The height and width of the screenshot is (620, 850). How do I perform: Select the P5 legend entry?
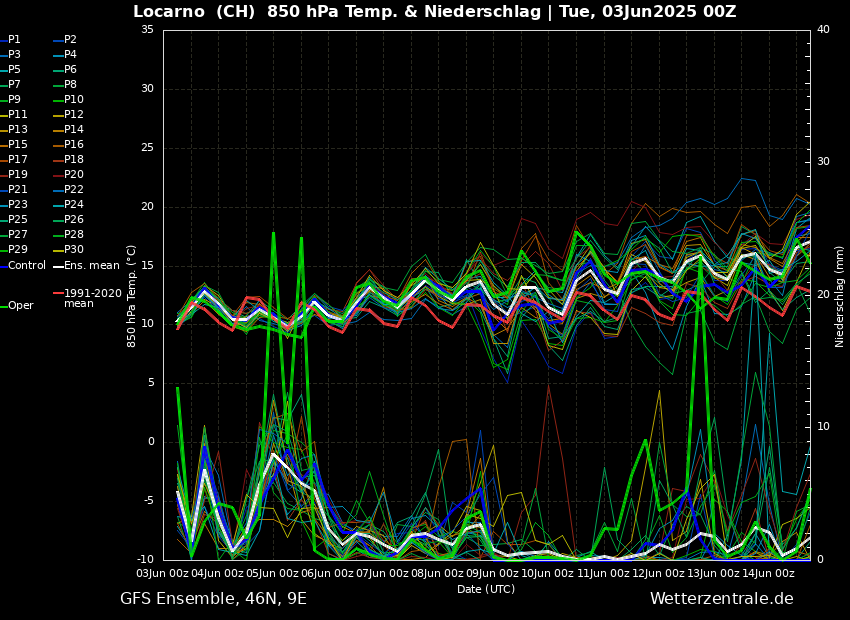point(11,69)
